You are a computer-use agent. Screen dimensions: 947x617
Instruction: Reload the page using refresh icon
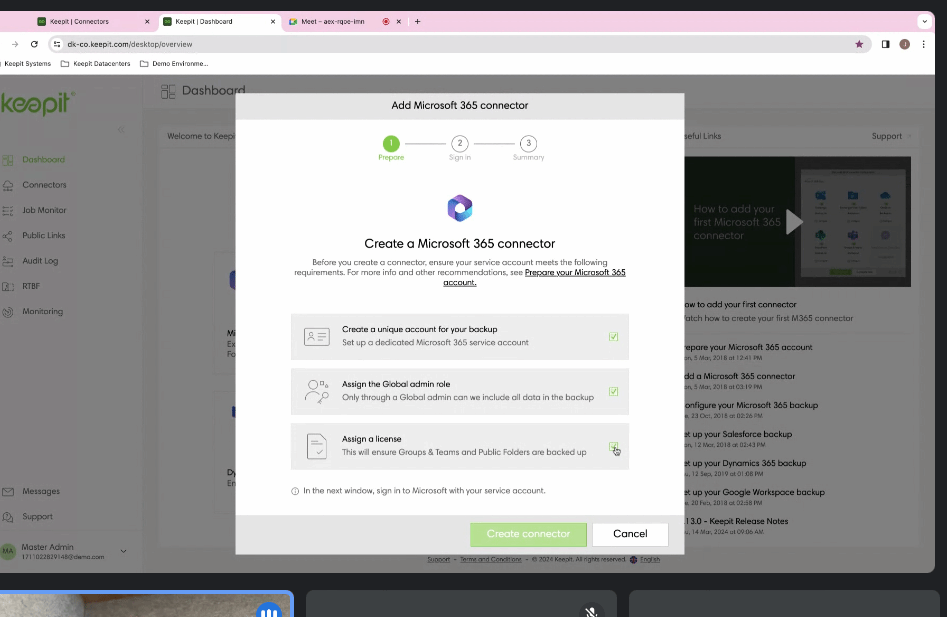click(x=34, y=44)
